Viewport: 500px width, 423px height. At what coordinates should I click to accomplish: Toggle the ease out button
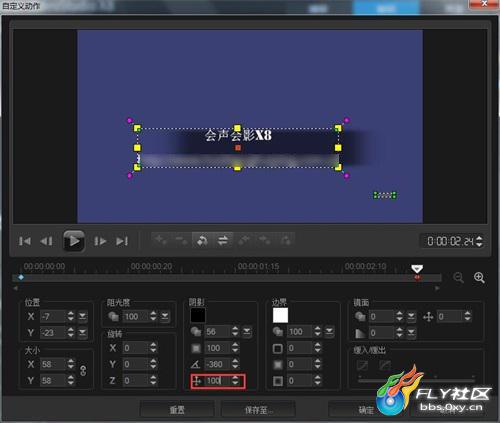tap(385, 366)
